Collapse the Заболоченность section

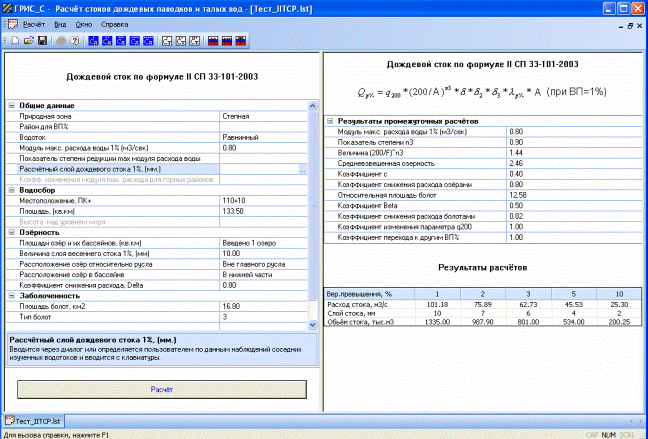12,296
